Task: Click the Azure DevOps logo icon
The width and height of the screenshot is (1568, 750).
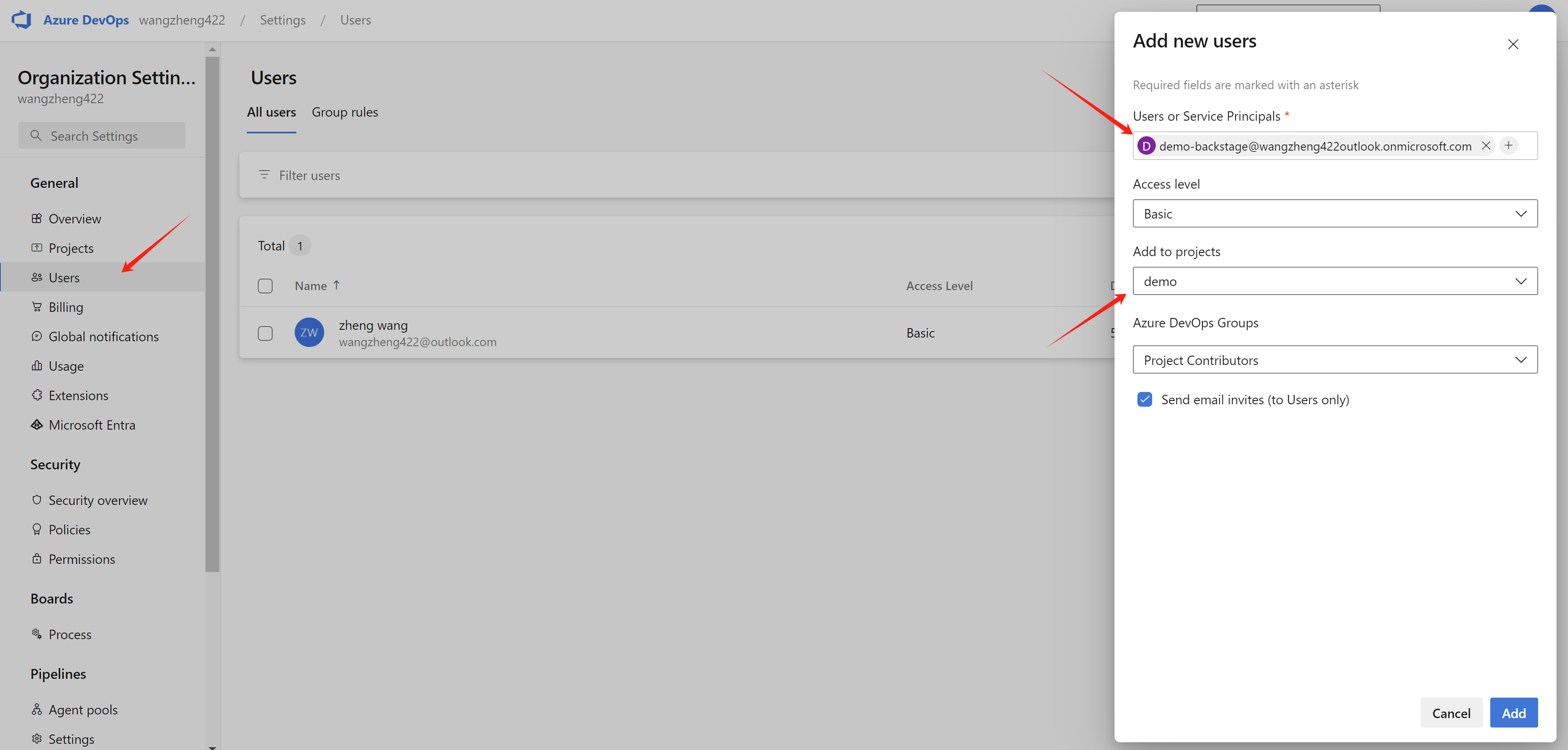Action: tap(21, 20)
